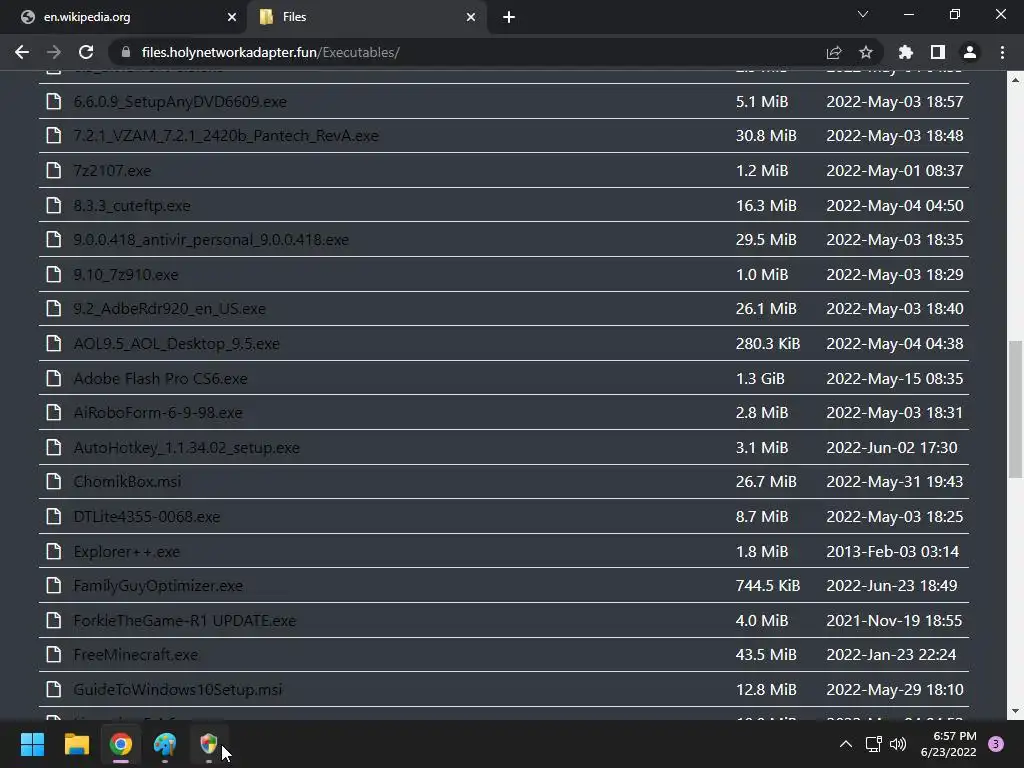Switch to the en.wikipedia.org tab
Screen dimensions: 1024x768
pos(124,17)
